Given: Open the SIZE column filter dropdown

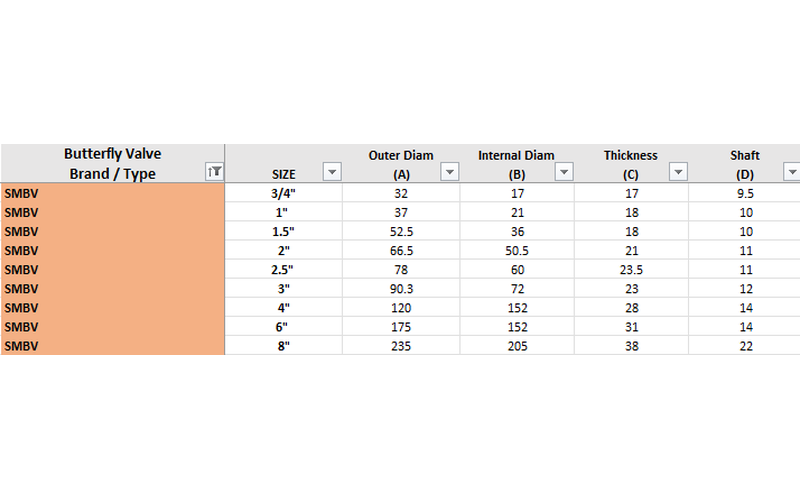Looking at the screenshot, I should click(x=332, y=171).
